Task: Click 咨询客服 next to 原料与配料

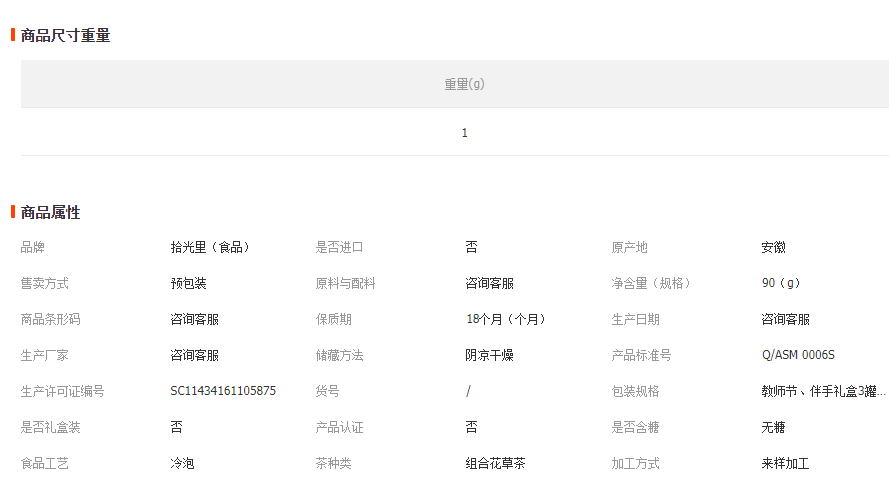Action: pyautogui.click(x=489, y=283)
